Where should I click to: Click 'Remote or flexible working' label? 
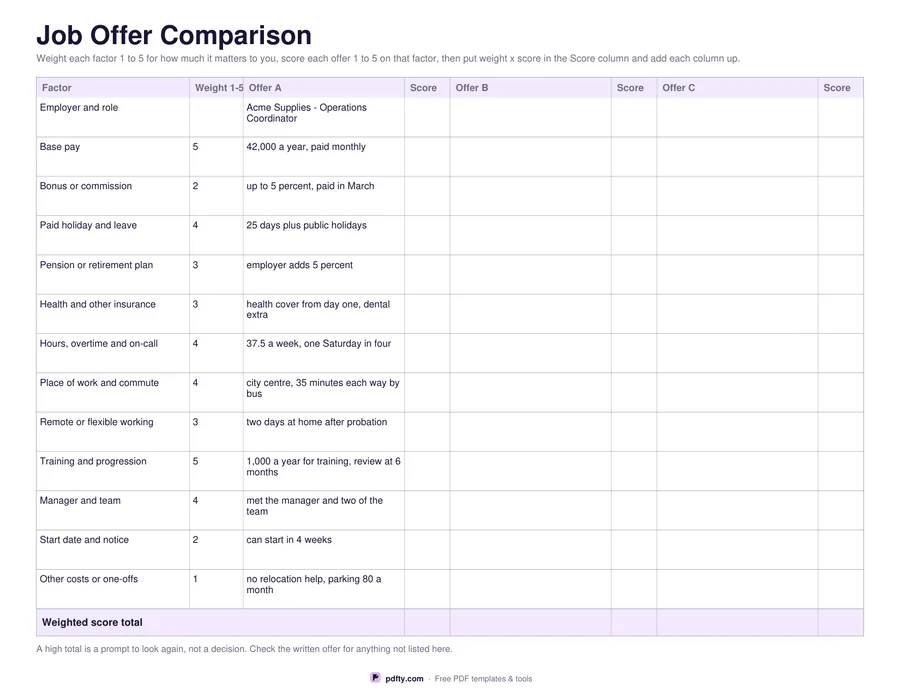point(96,422)
